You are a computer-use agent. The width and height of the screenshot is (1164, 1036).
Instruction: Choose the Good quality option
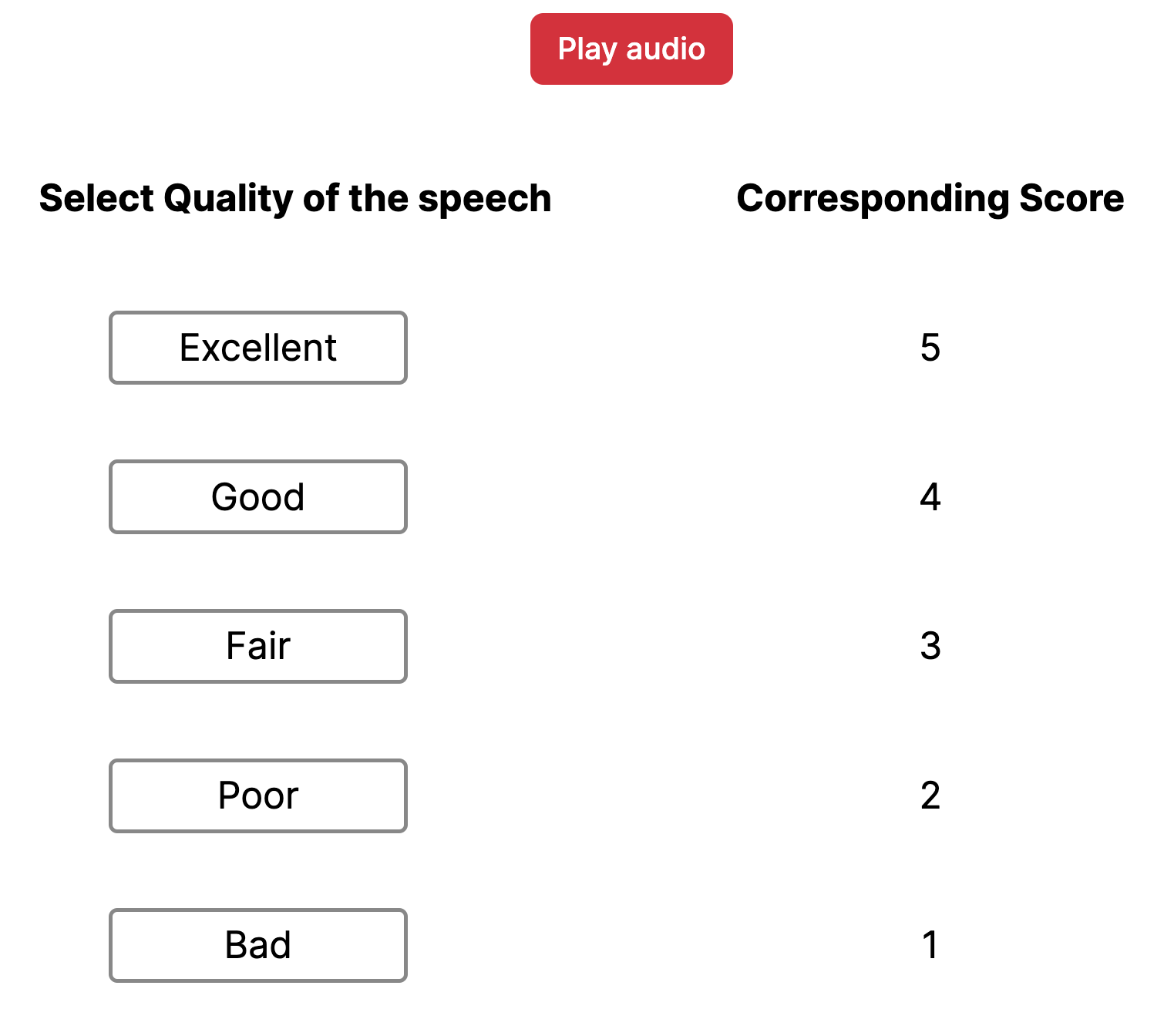pos(257,497)
